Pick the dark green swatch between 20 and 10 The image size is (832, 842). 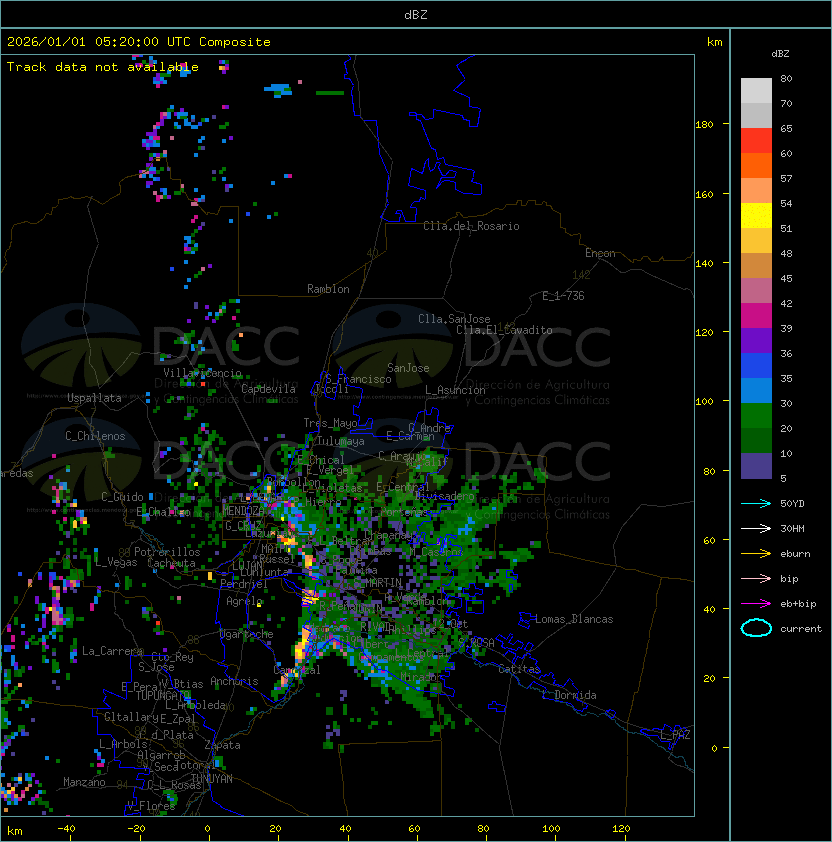click(756, 440)
